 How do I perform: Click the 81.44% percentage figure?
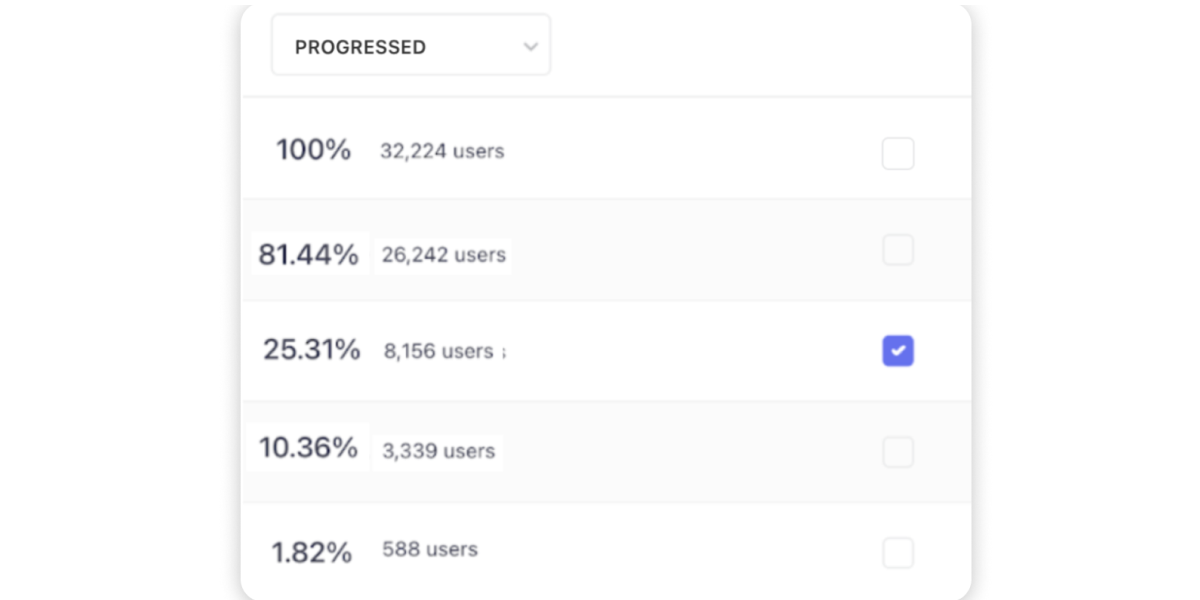(x=308, y=255)
